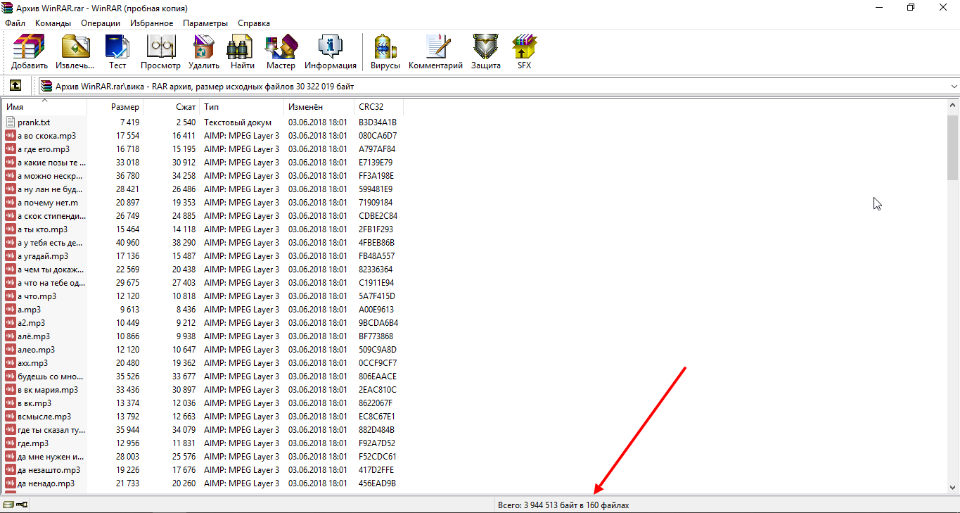Click the Защита (Protect) shield icon
The height and width of the screenshot is (513, 960).
click(x=486, y=51)
